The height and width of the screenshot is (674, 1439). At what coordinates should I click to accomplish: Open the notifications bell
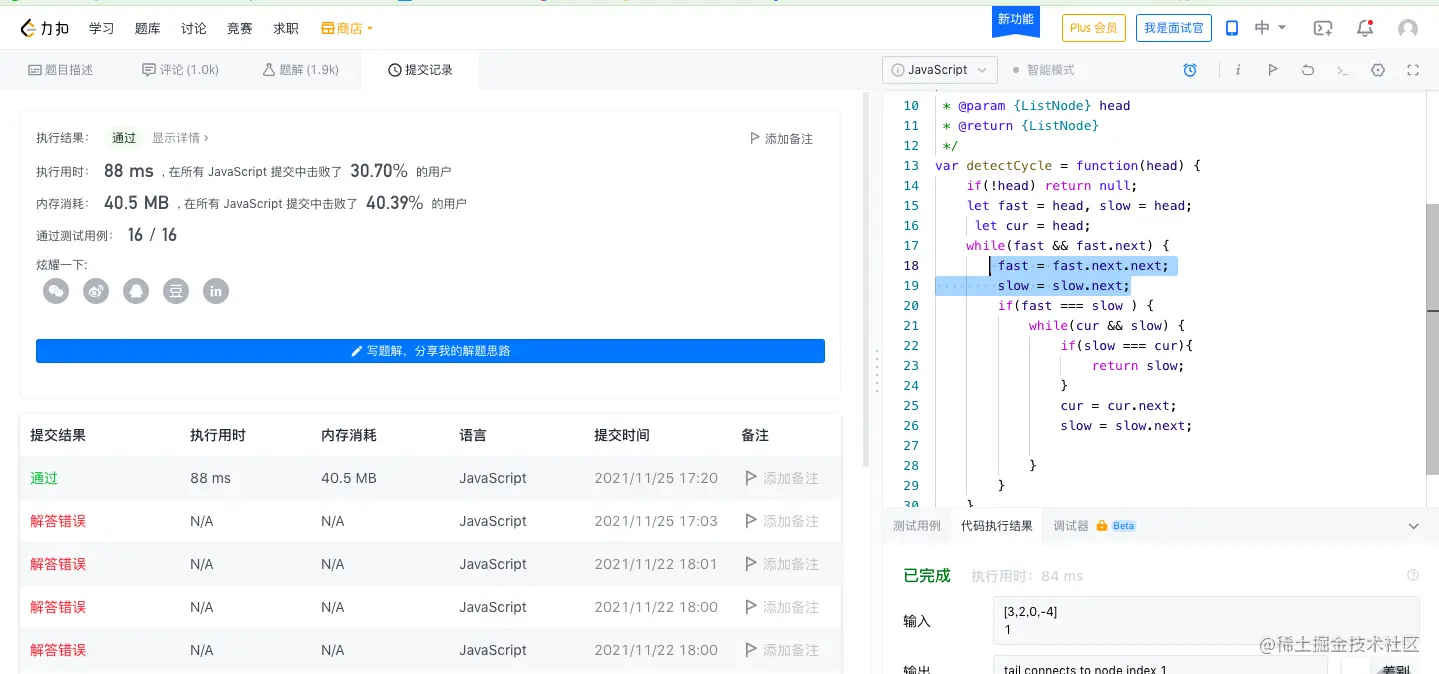(x=1365, y=28)
